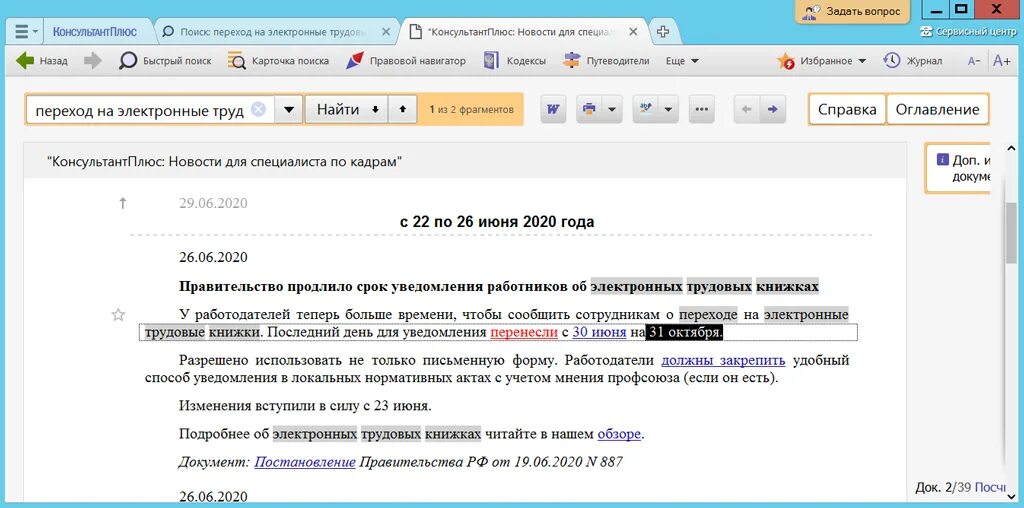Jump up using arrow beside 29.06.2020
The image size is (1024, 508).
click(122, 203)
